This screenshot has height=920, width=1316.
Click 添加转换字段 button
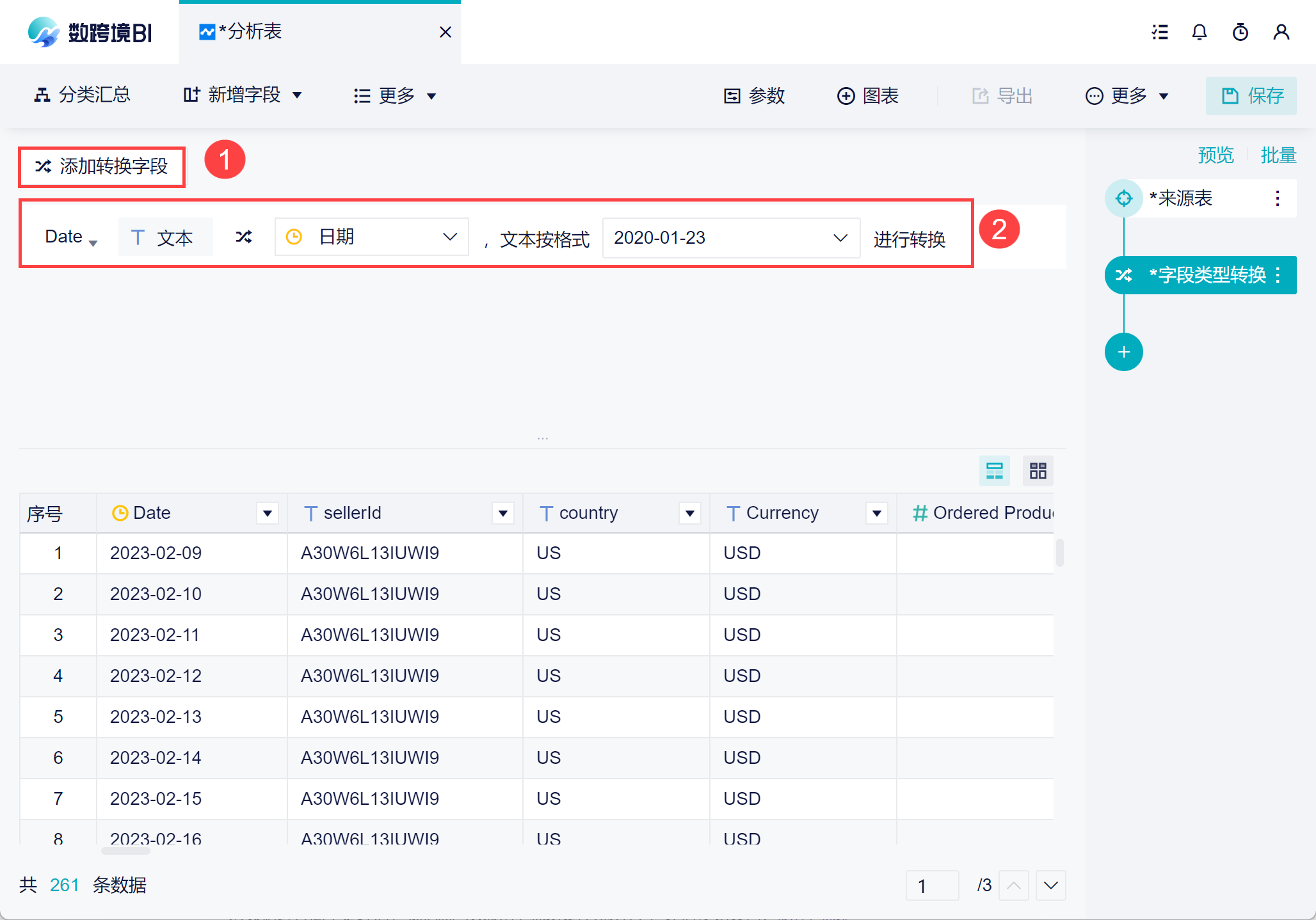click(x=102, y=167)
